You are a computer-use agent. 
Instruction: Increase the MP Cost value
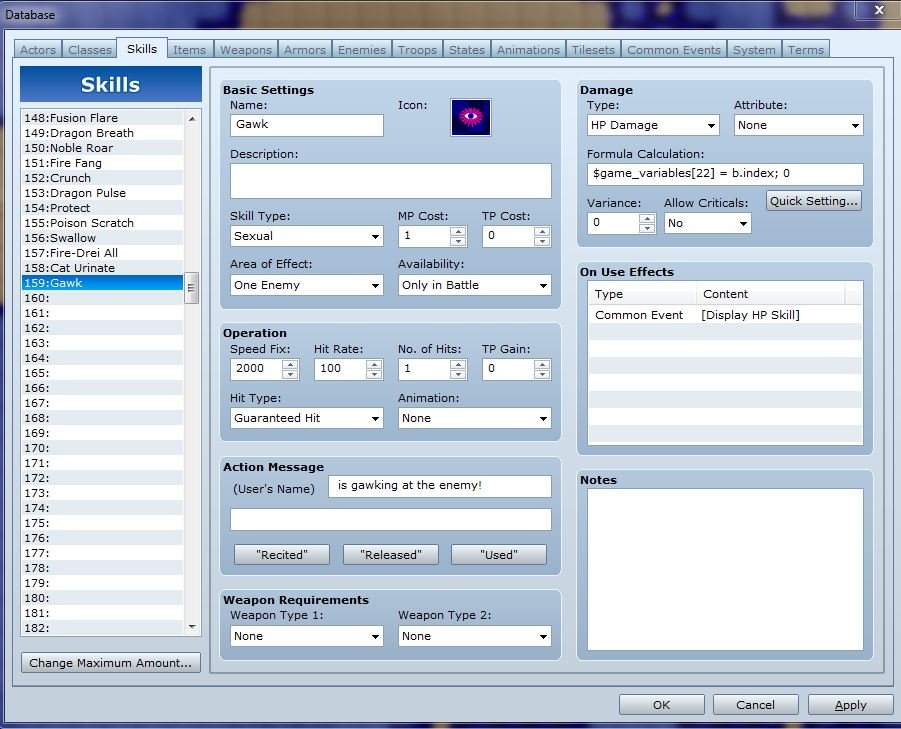pyautogui.click(x=458, y=232)
